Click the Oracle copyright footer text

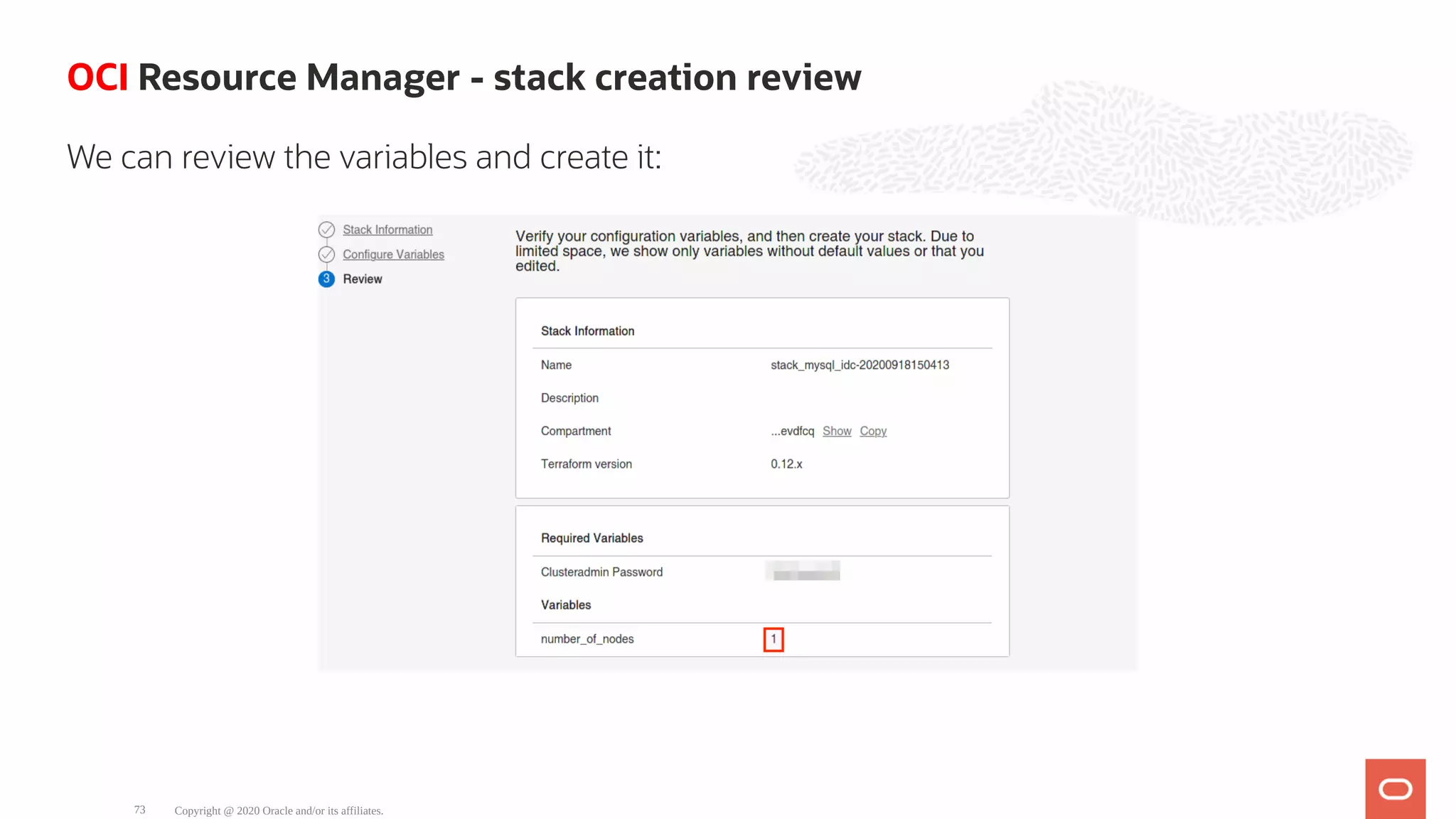point(279,810)
